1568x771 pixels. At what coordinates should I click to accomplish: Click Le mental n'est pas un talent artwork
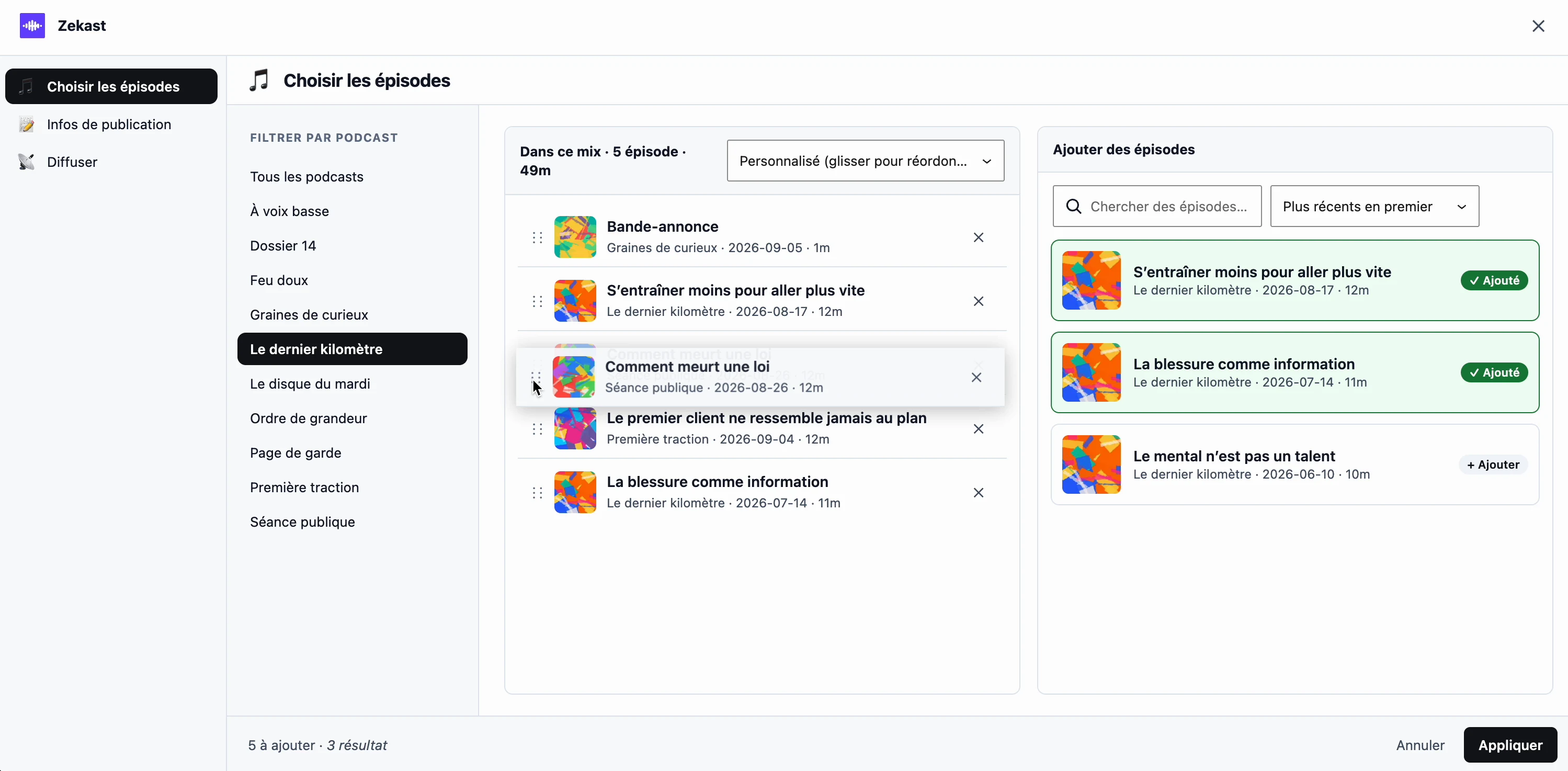tap(1092, 464)
